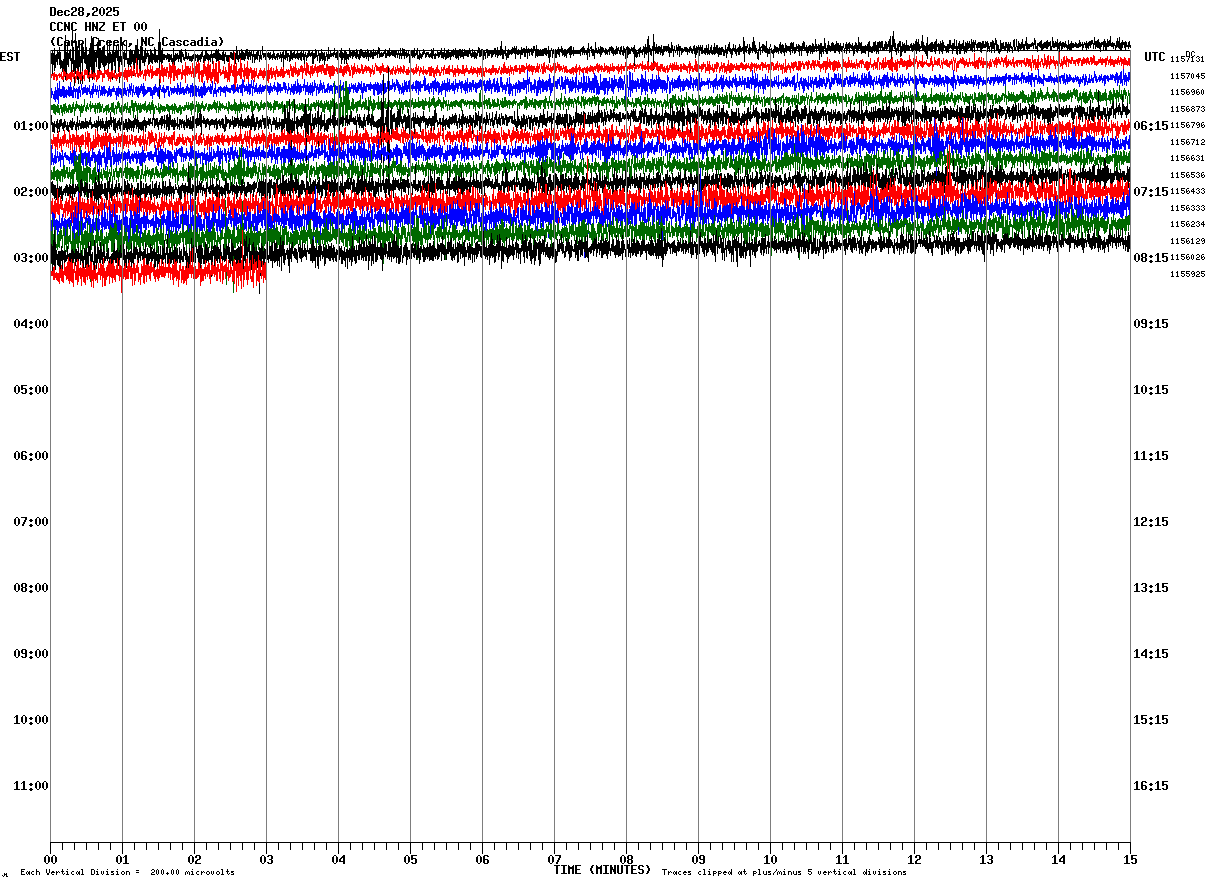Image resolution: width=1210 pixels, height=886 pixels.
Task: Click the Camp Creek, NC Cascadia station name
Action: (137, 42)
